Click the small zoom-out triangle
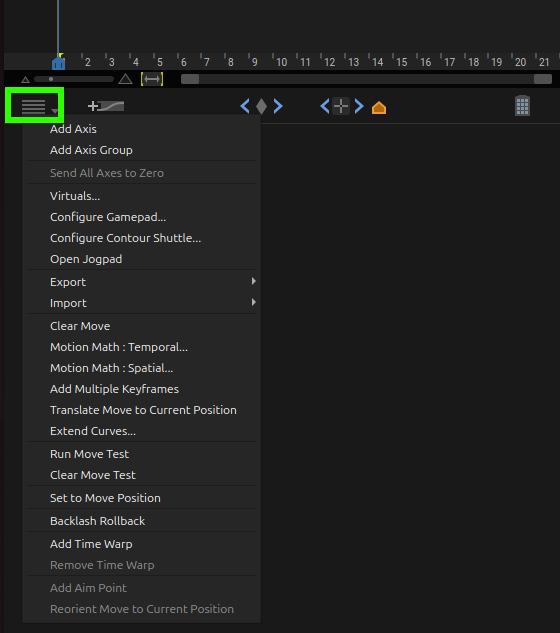The image size is (560, 633). pyautogui.click(x=25, y=80)
